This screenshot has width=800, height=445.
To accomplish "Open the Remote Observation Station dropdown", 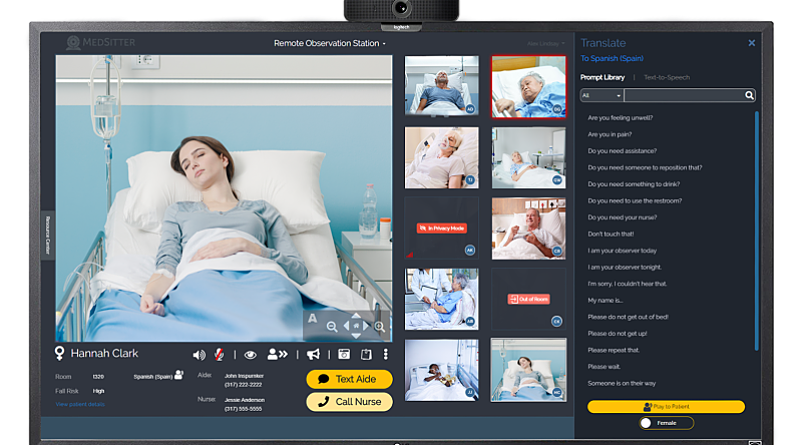I will click(x=330, y=43).
